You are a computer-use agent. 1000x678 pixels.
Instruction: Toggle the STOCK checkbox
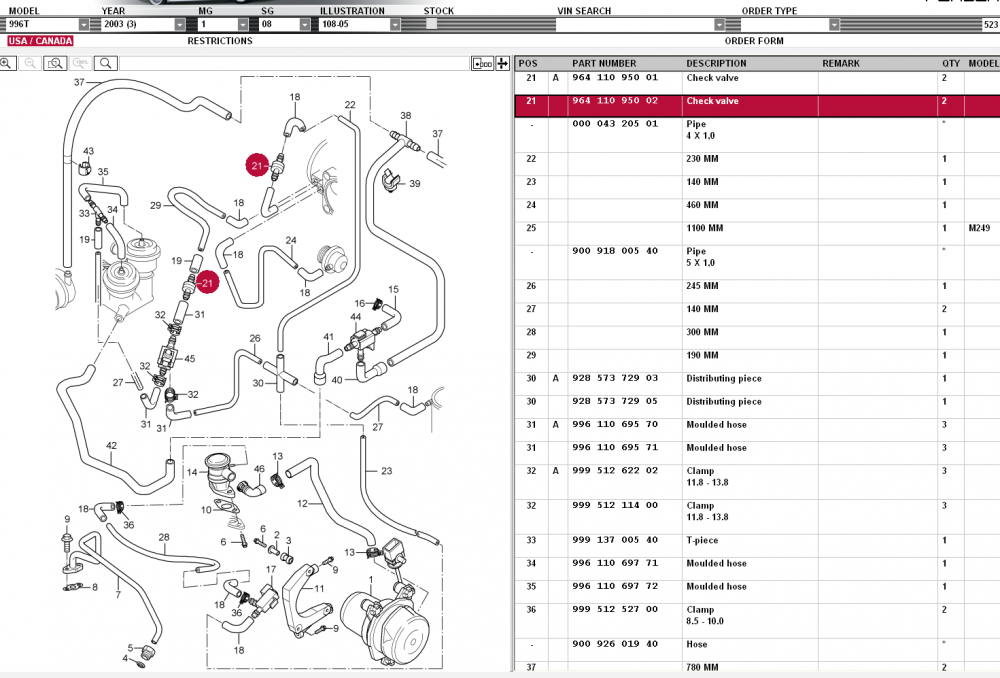(x=431, y=24)
